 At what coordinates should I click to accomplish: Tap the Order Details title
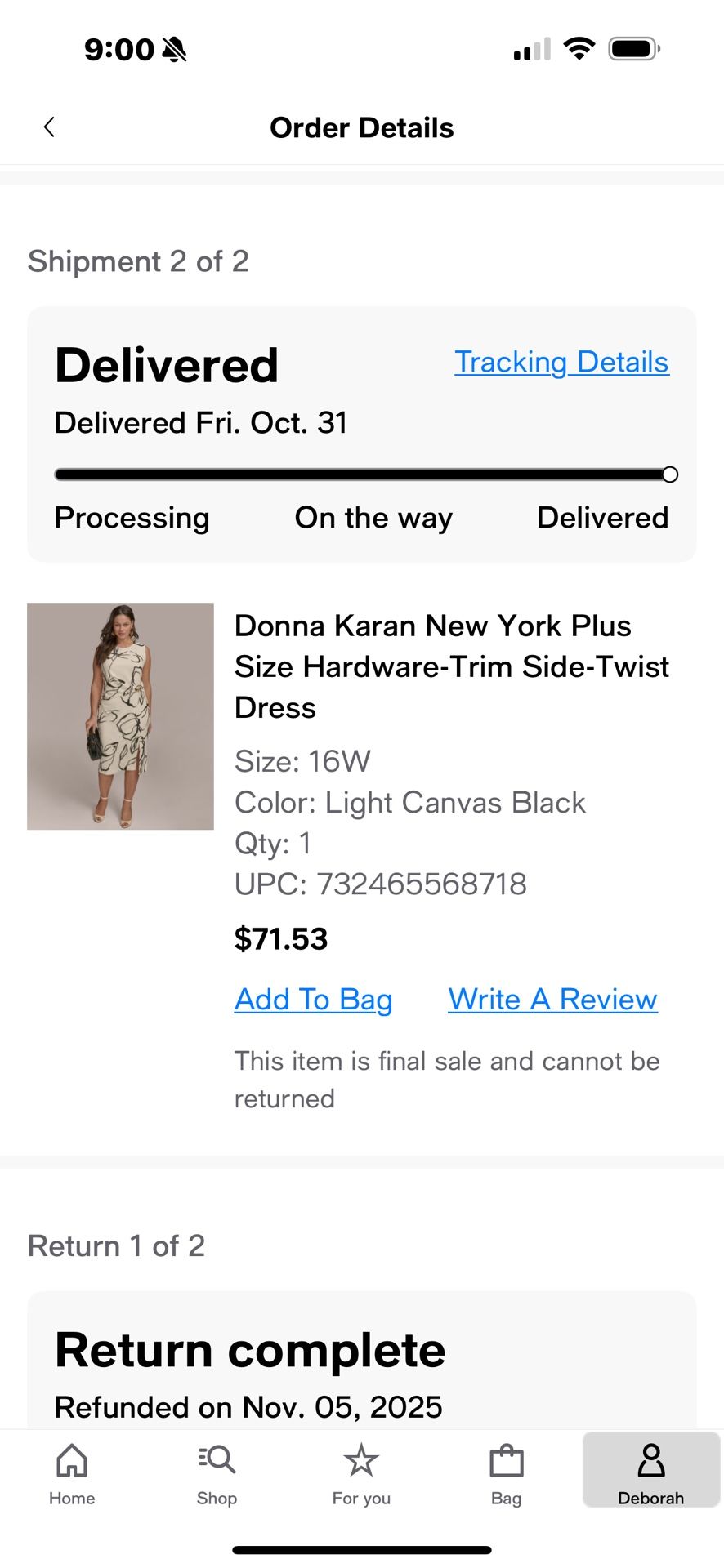(x=362, y=127)
